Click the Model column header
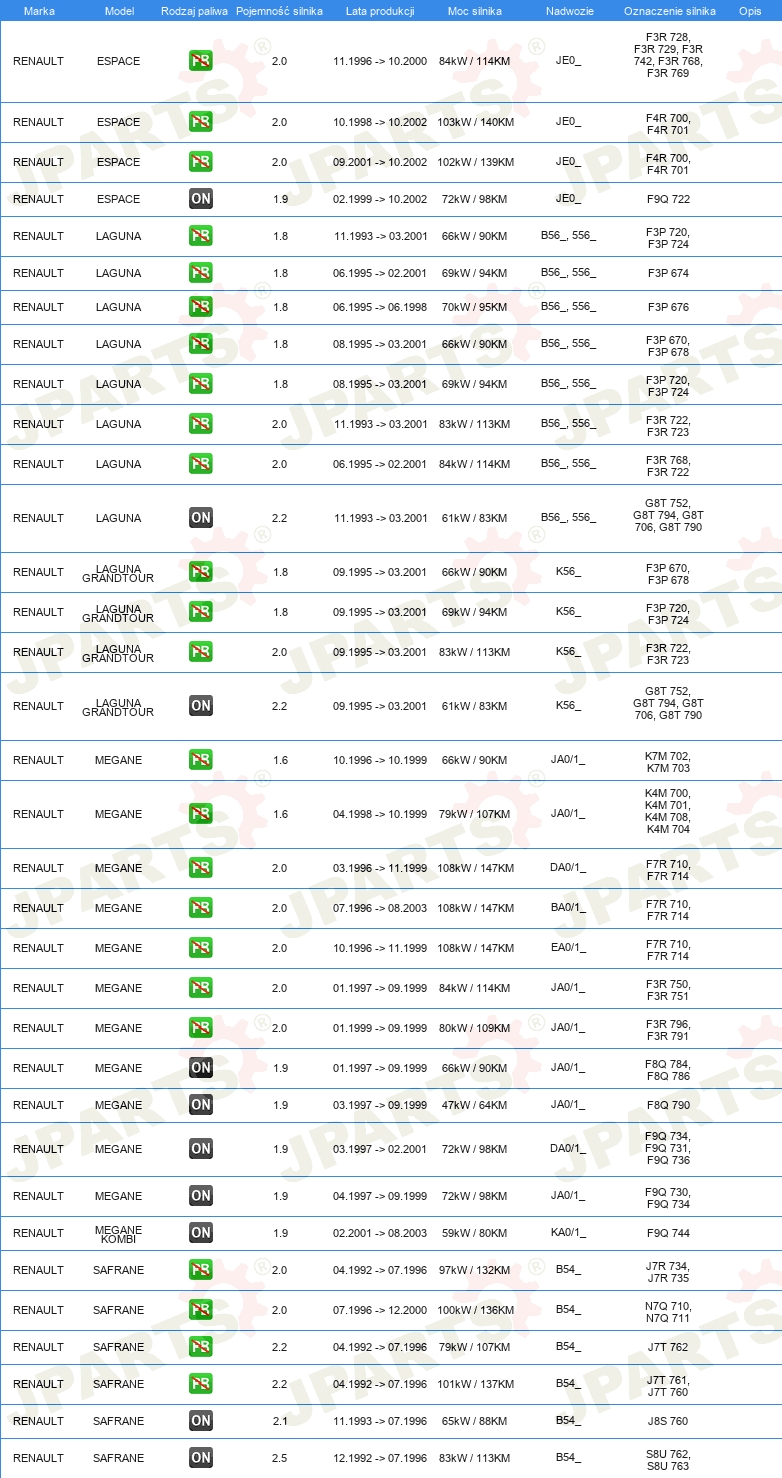This screenshot has height=1478, width=782. point(119,10)
